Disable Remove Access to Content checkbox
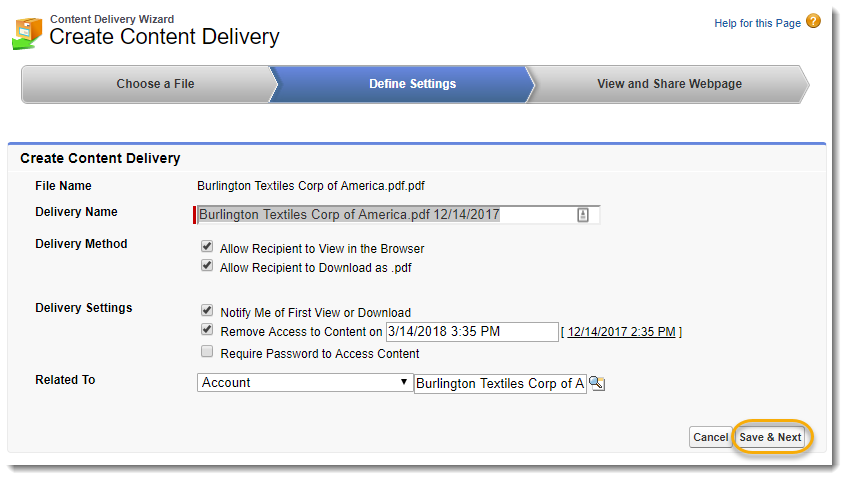 [x=207, y=330]
